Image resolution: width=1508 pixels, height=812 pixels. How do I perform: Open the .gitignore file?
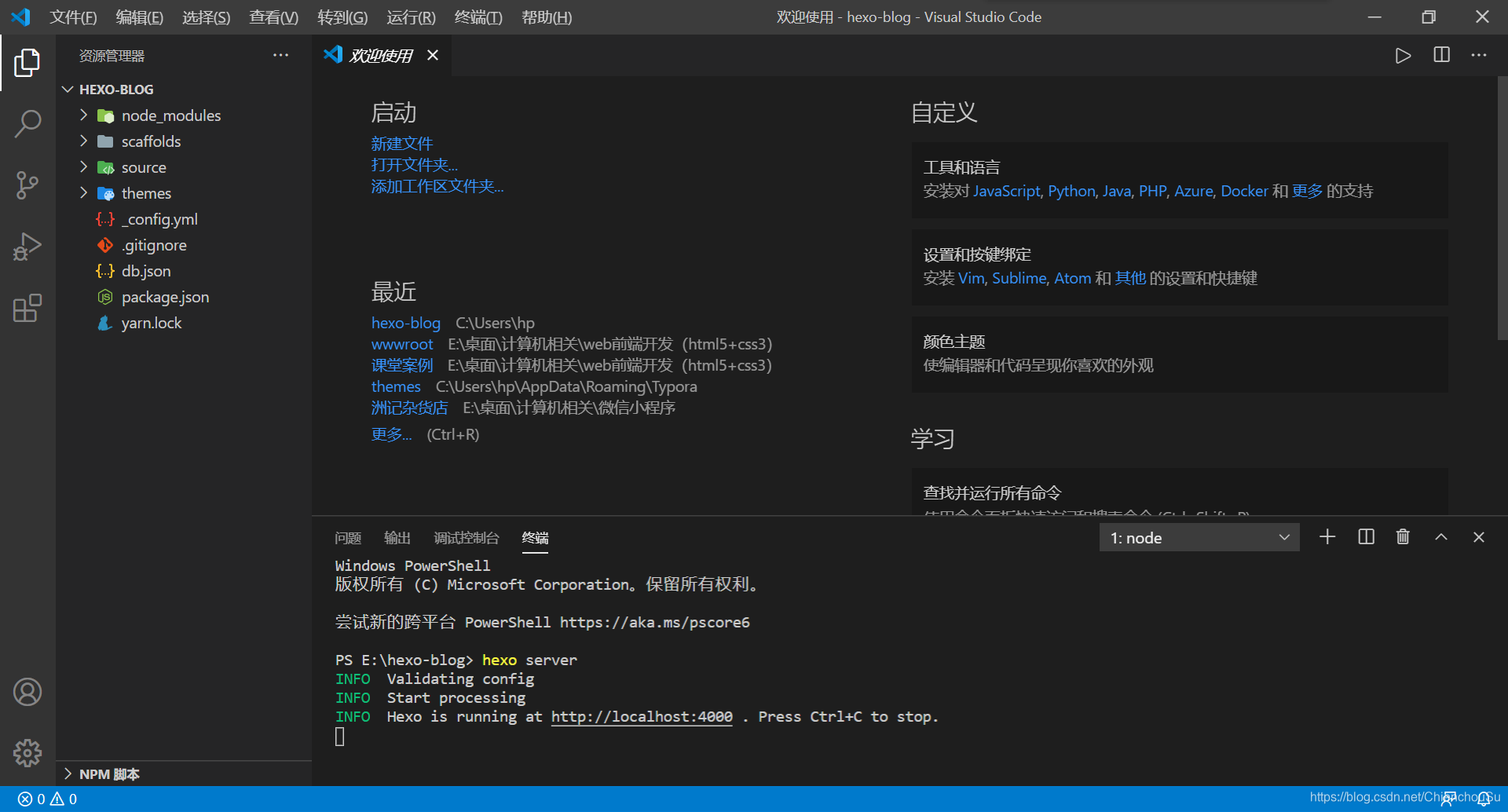pos(154,245)
